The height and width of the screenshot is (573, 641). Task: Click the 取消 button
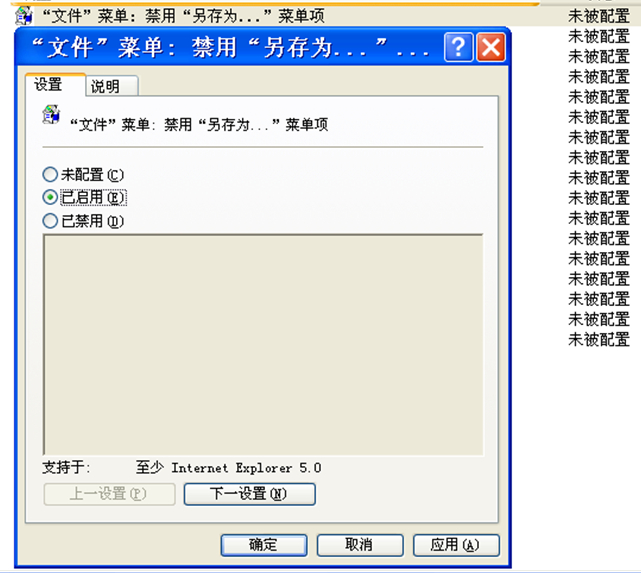coord(360,545)
